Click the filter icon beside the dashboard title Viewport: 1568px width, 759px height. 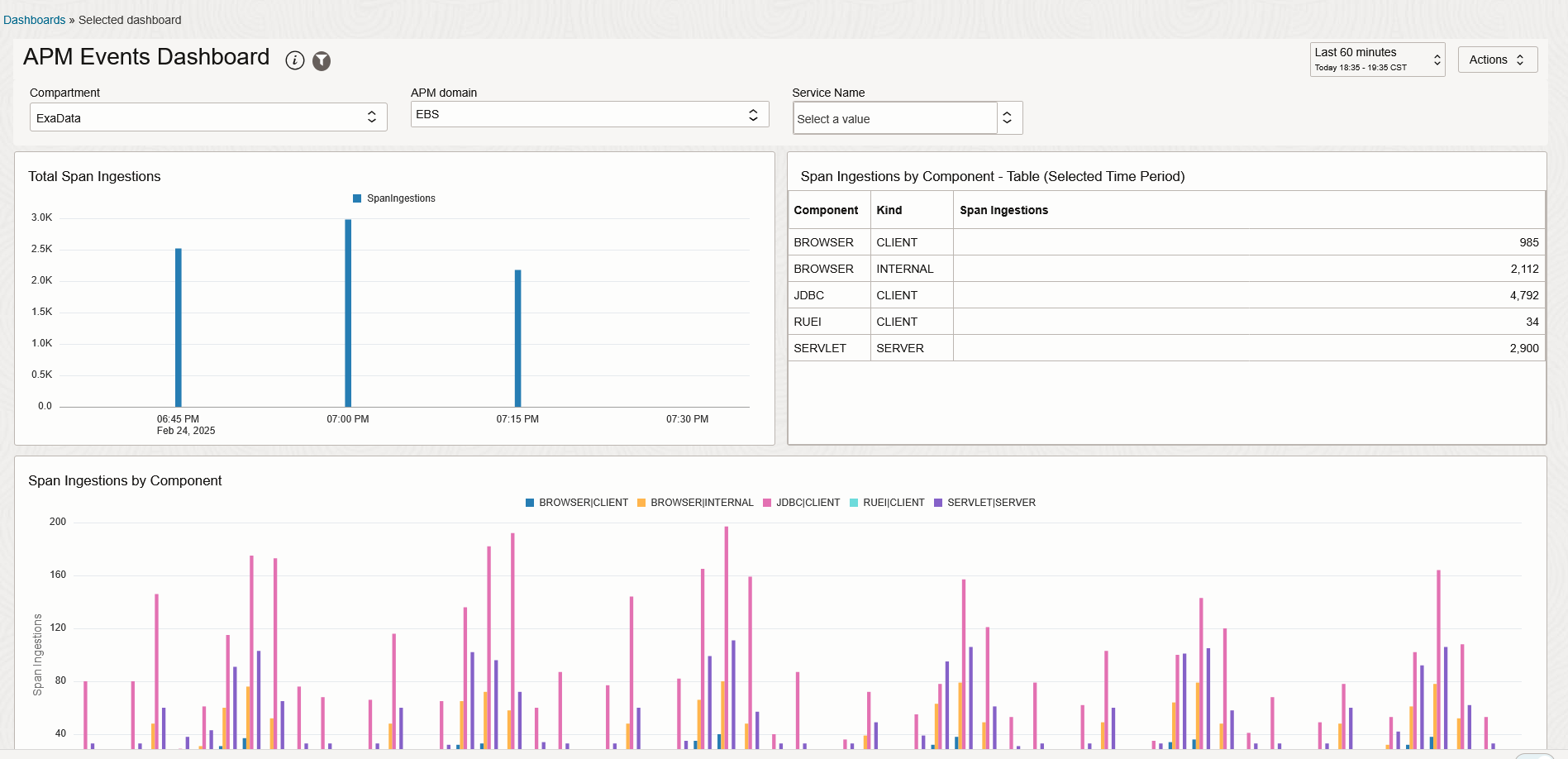(322, 60)
